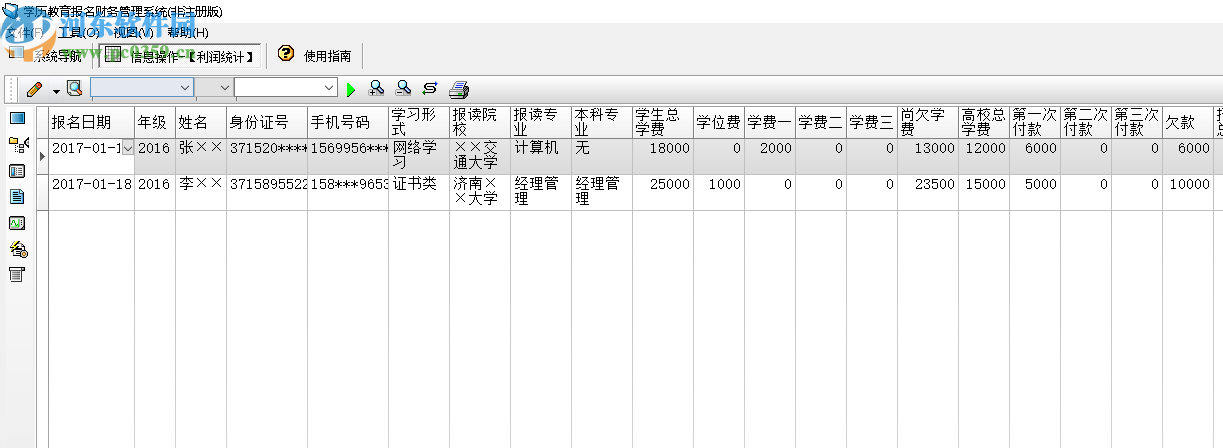Click the pencil edit icon in toolbar
This screenshot has height=448, width=1223.
(35, 89)
